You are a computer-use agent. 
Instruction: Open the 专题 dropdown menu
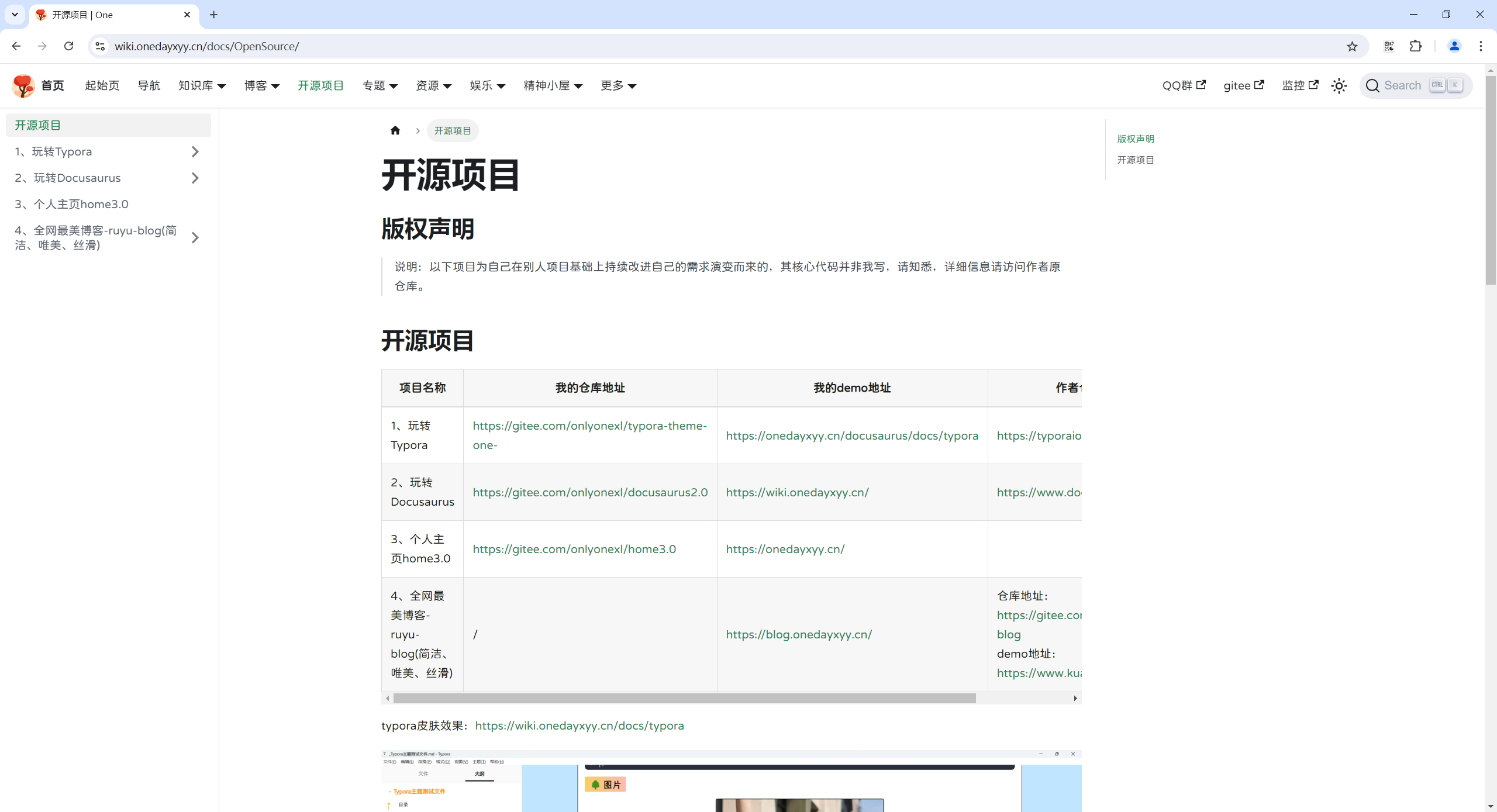(380, 85)
